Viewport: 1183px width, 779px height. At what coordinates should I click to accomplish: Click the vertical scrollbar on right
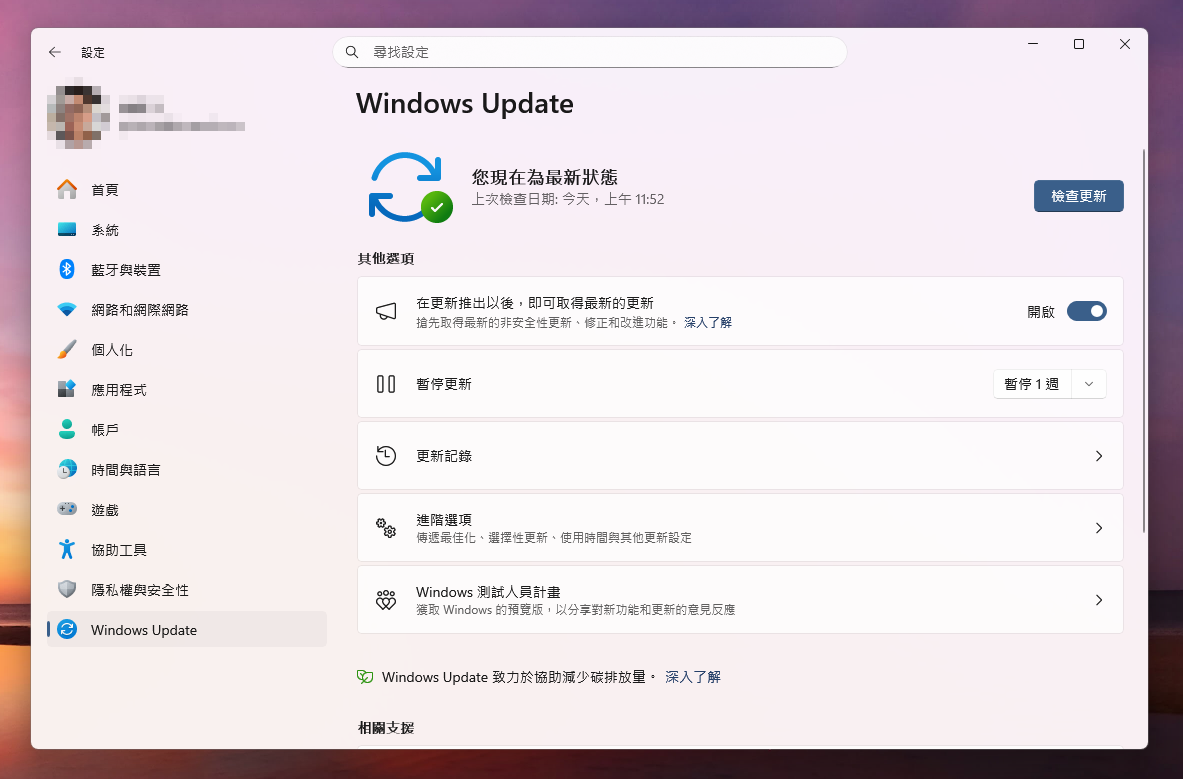click(x=1144, y=340)
